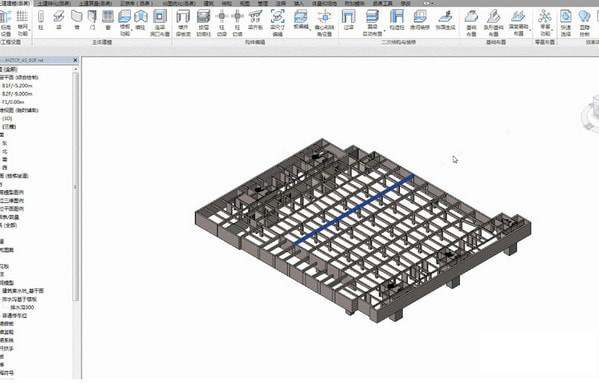Select the 窗 (window) tool
This screenshot has width=599, height=383.
(x=108, y=20)
